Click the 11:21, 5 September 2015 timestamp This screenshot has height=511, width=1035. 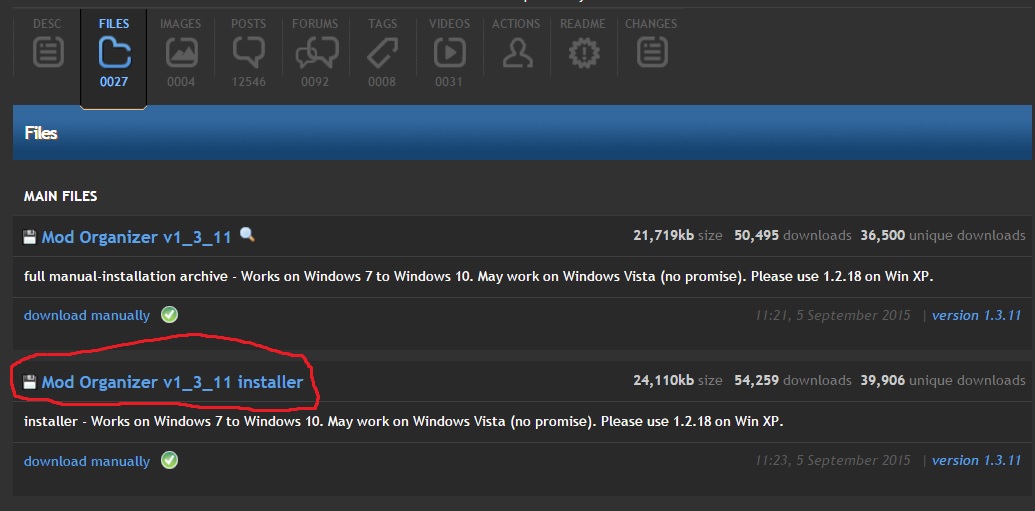coord(833,315)
